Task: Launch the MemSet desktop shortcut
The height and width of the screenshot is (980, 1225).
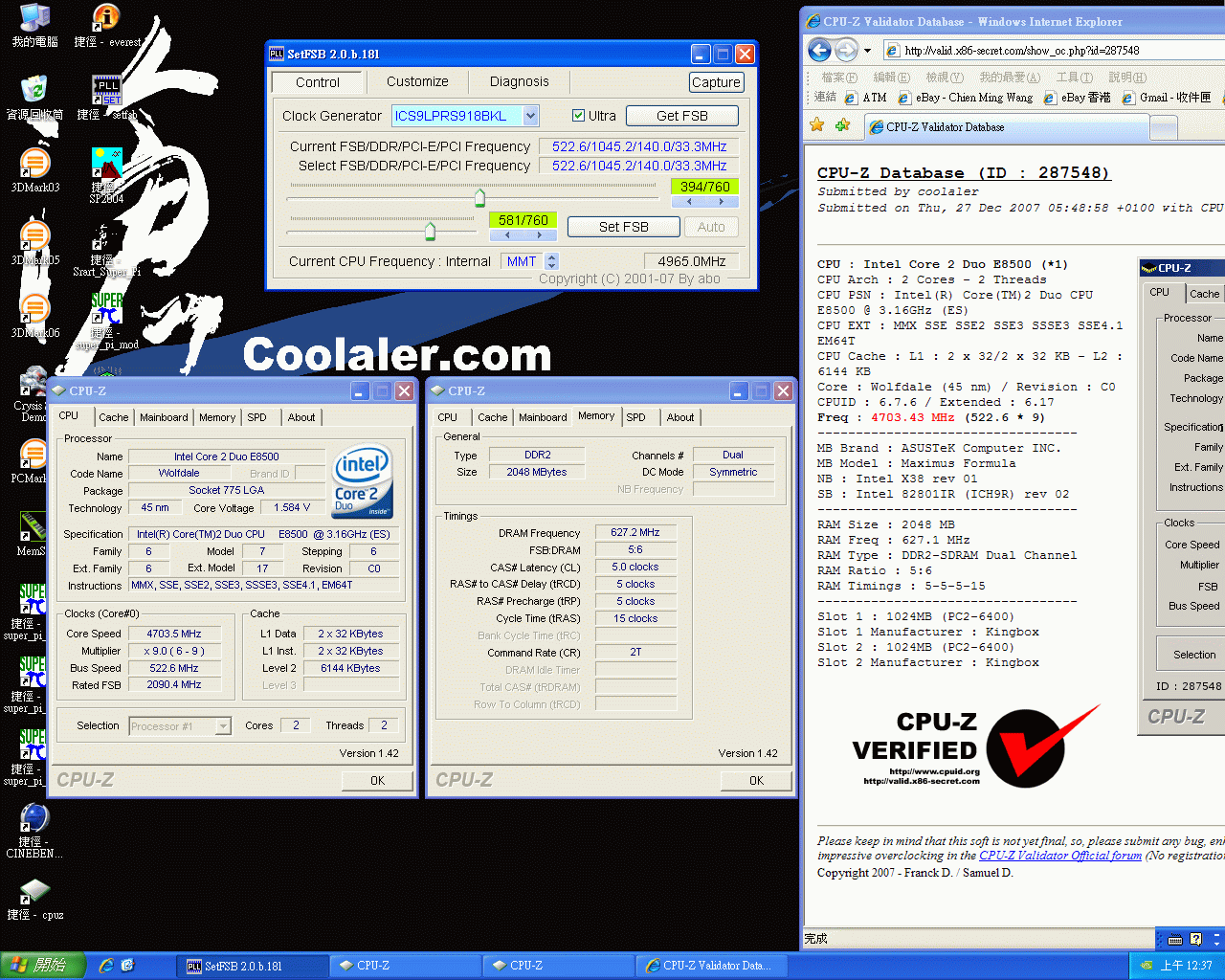Action: [x=33, y=534]
